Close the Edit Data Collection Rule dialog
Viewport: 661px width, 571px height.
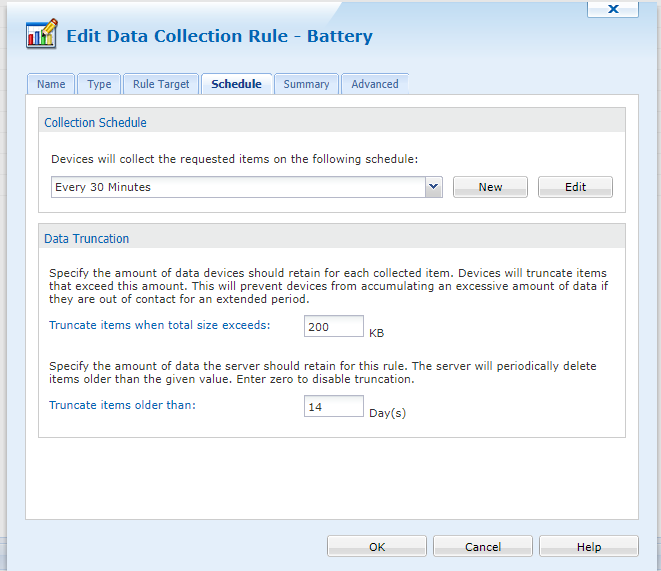click(613, 9)
